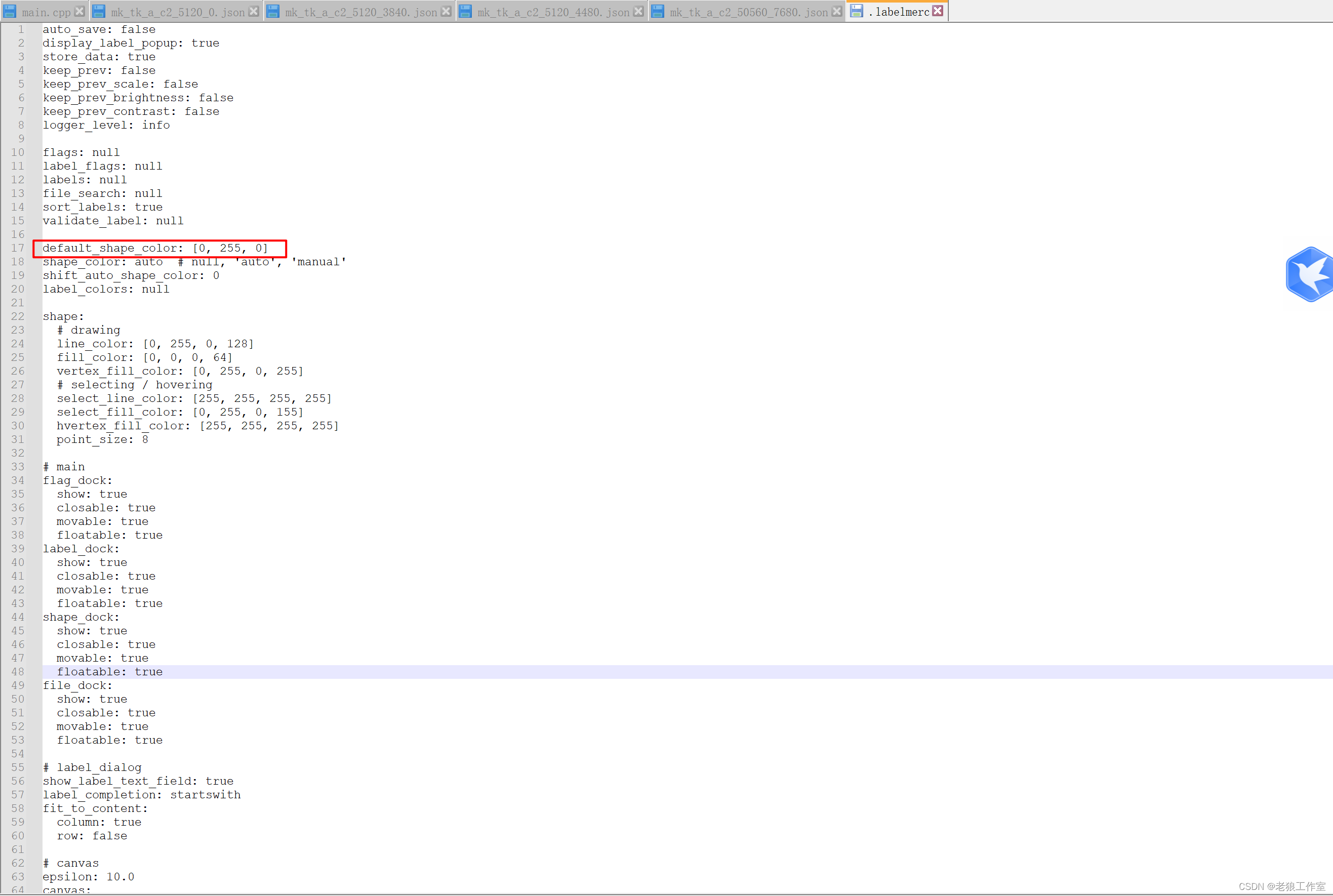The image size is (1333, 896).
Task: Place cursor in epsilon: 10.0 line
Action: point(89,877)
